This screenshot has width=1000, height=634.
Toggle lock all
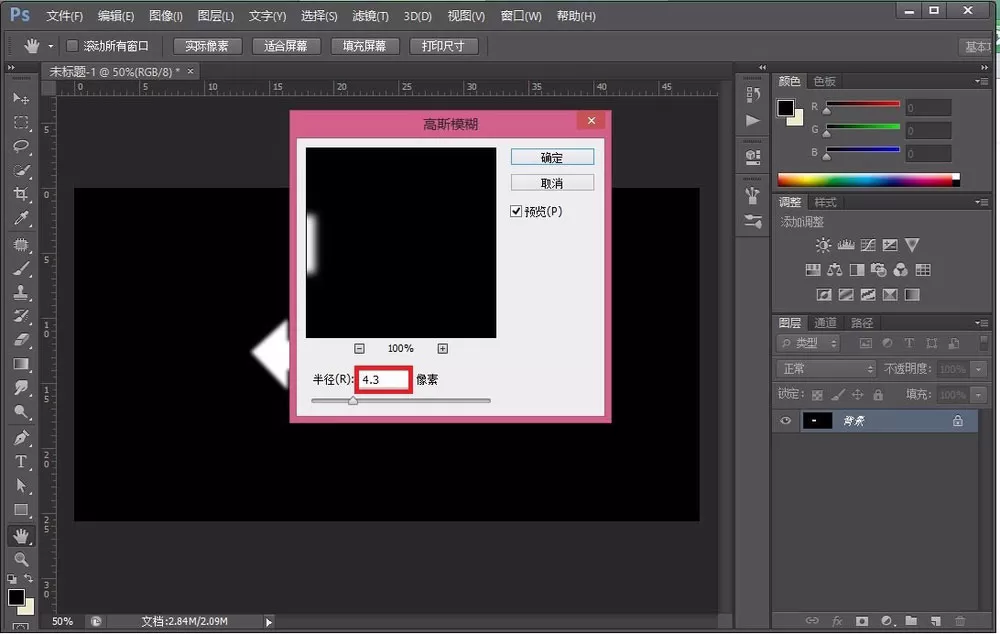click(x=878, y=395)
